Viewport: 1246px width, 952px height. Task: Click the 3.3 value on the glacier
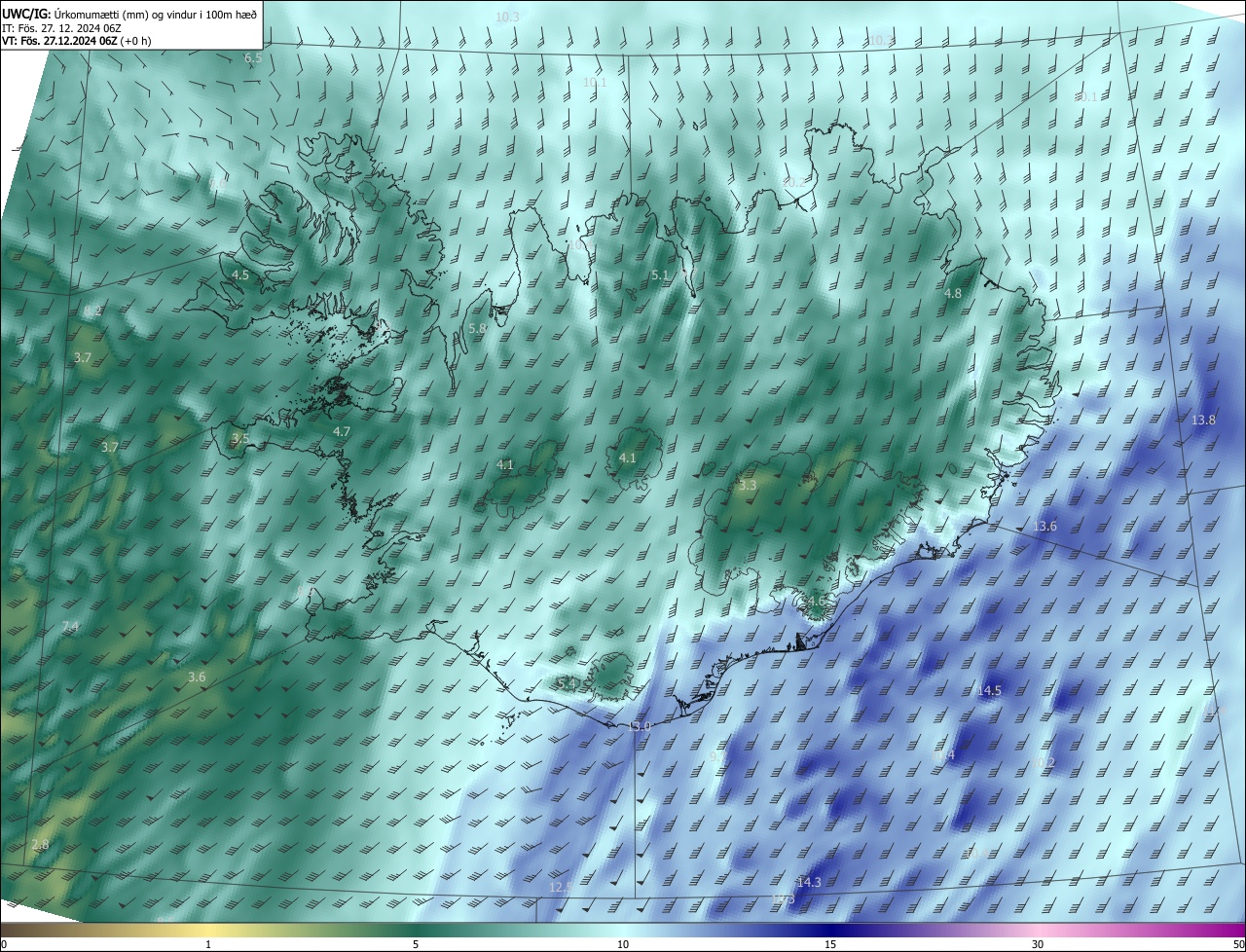click(748, 485)
